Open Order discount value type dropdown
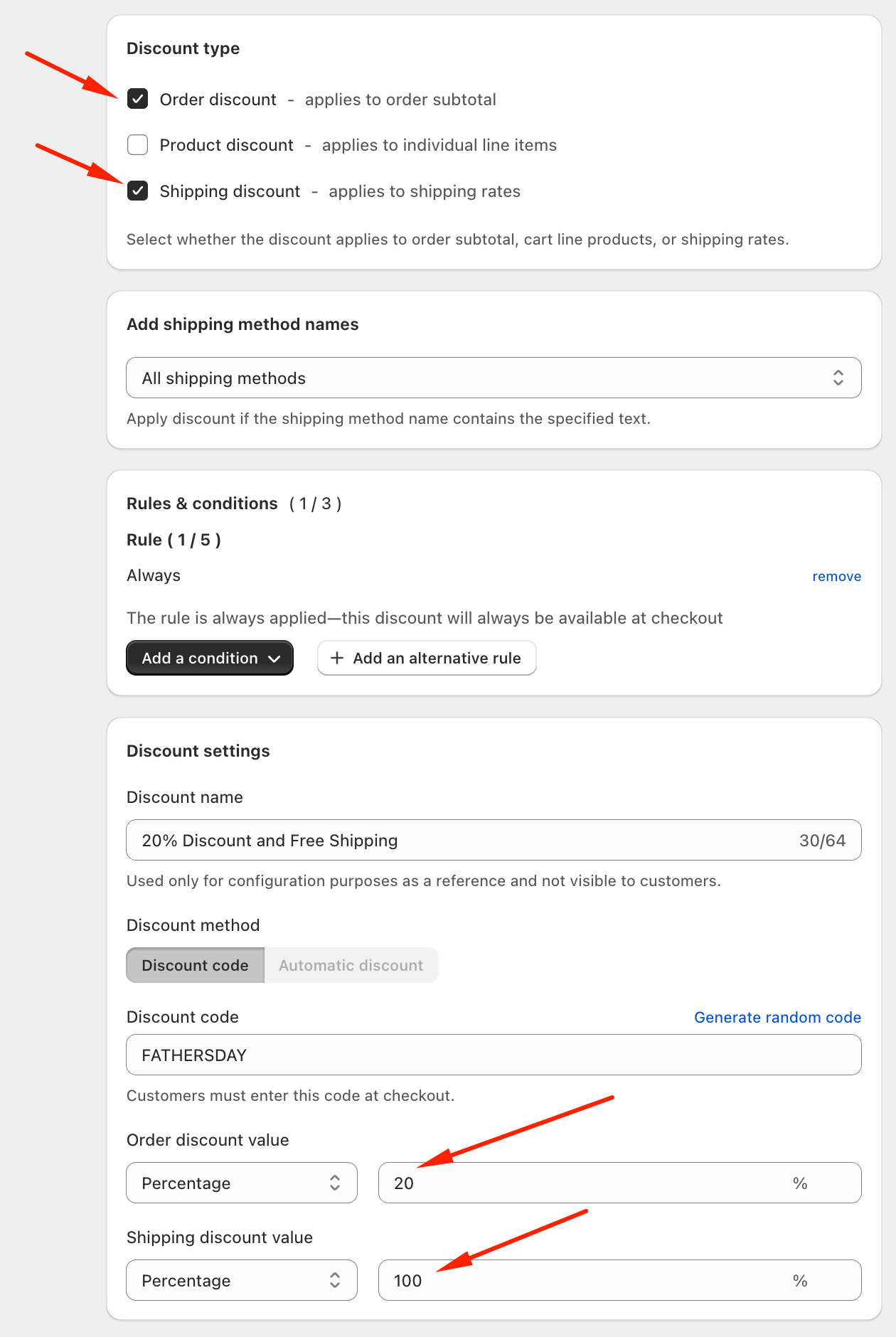Image resolution: width=896 pixels, height=1337 pixels. [241, 1183]
